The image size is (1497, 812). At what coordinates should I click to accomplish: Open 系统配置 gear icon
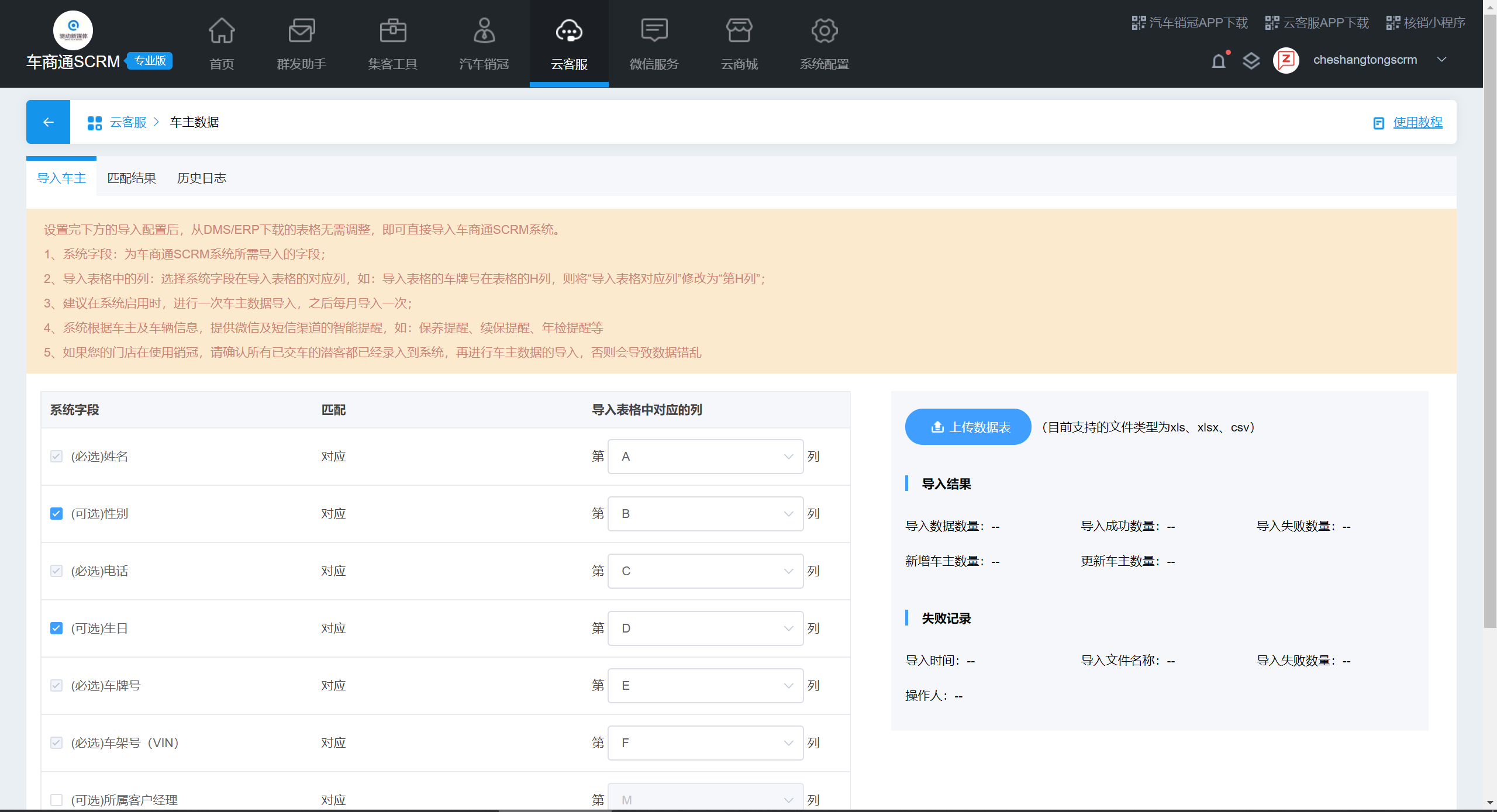point(824,32)
